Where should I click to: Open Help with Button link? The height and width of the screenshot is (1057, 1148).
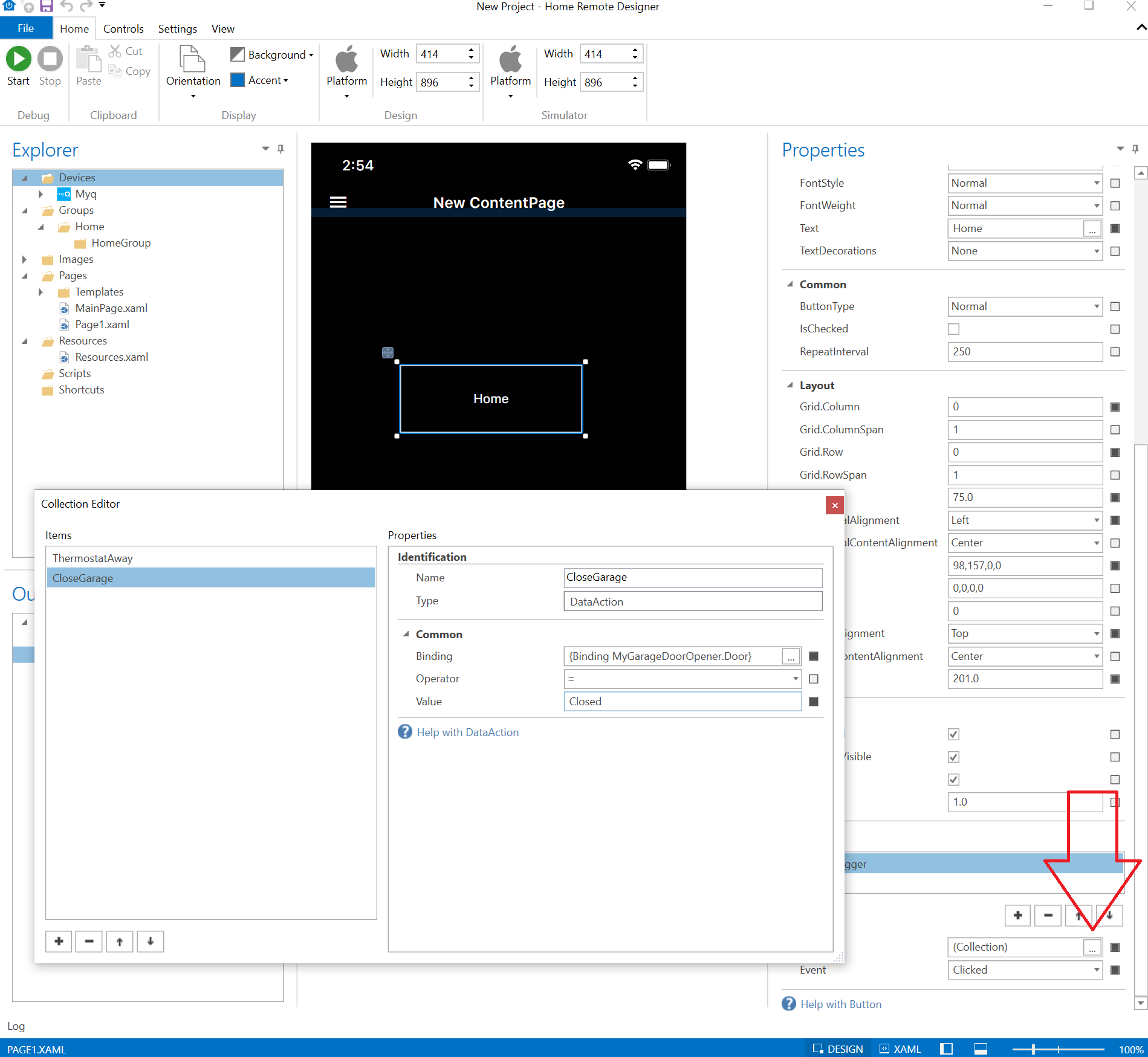point(841,1004)
